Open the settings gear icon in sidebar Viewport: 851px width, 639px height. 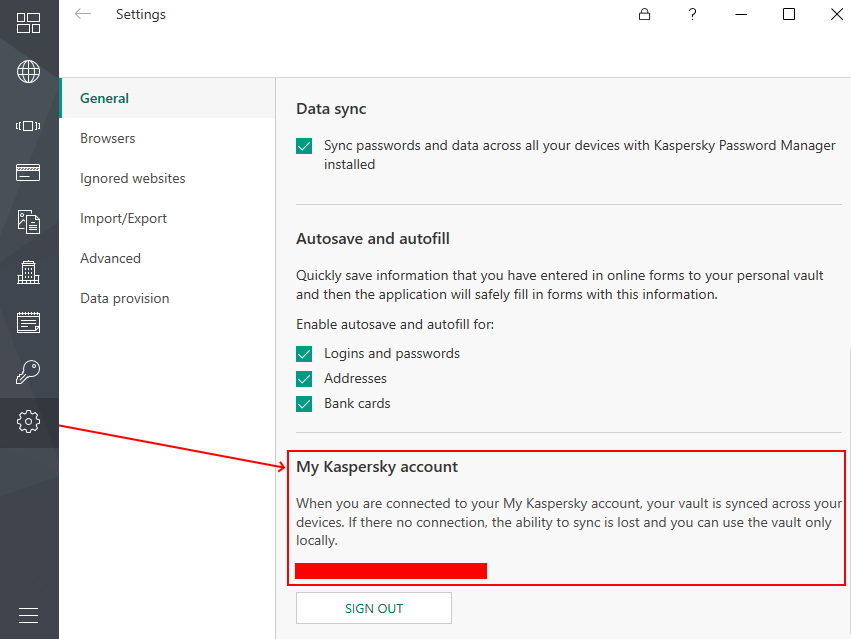(28, 422)
